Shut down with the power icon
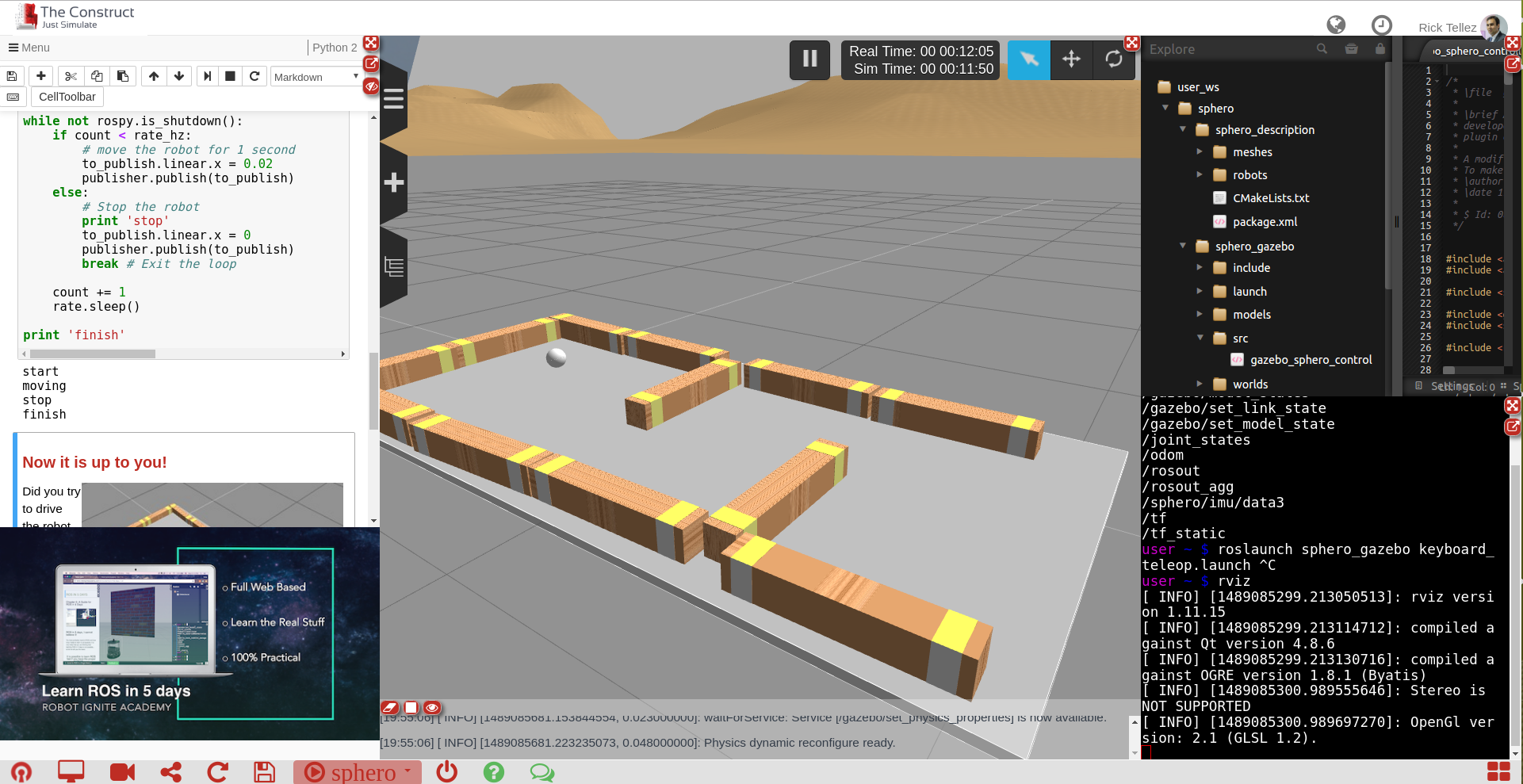This screenshot has height=784, width=1523. coord(447,771)
